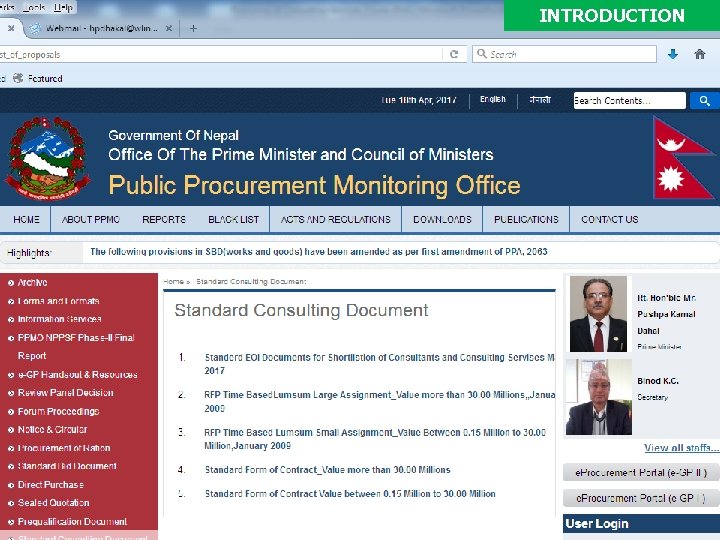Open Standard EOI Documents for Shortlisting link
The image size is (720, 540).
tap(380, 364)
